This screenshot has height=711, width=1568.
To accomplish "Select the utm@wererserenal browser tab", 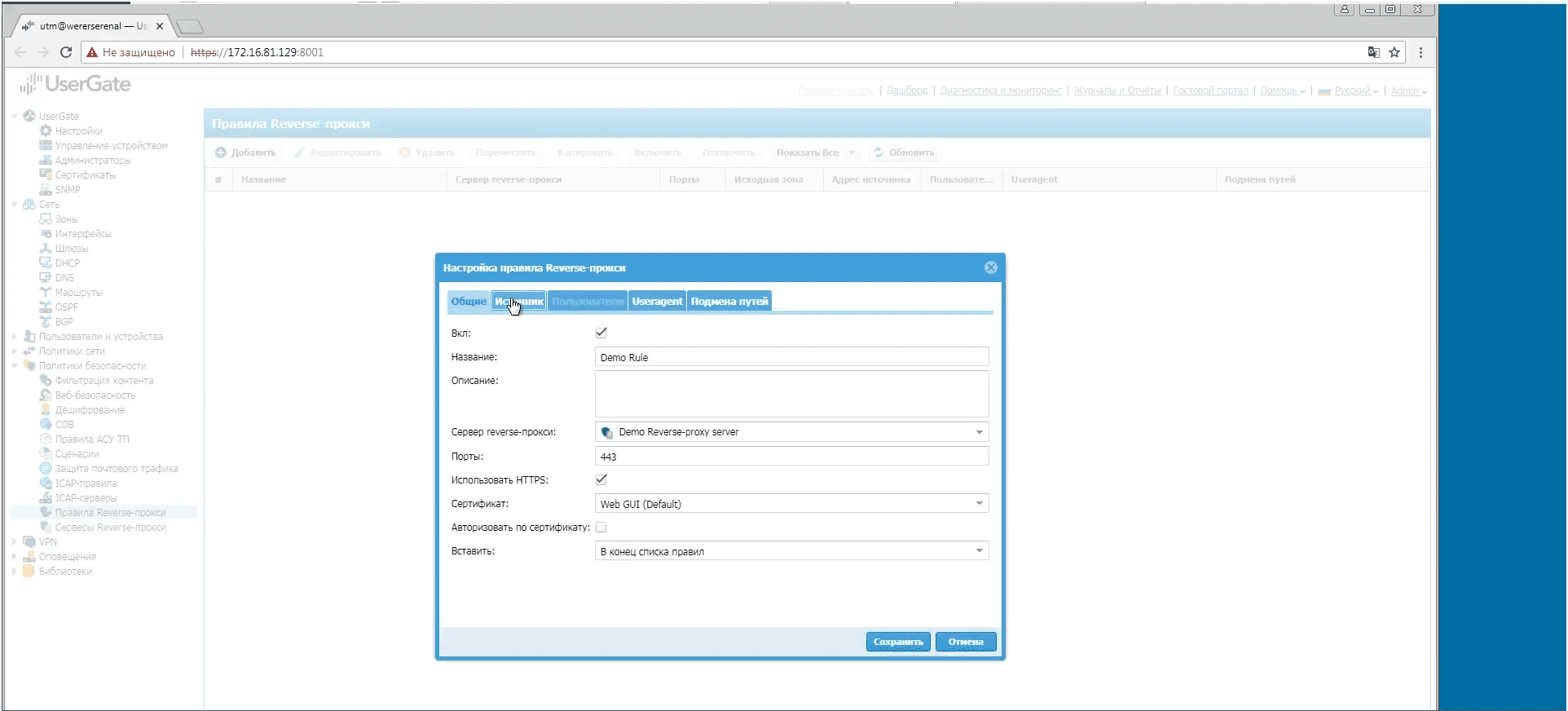I will [92, 26].
